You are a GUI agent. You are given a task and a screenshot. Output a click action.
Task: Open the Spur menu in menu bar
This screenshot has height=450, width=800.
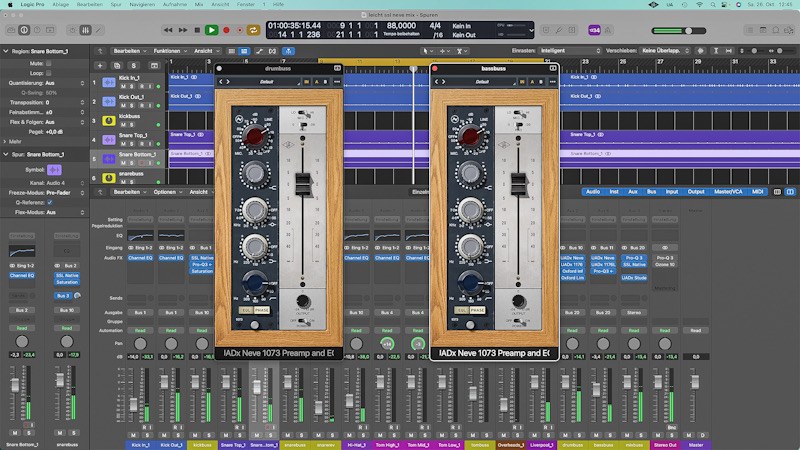[x=116, y=5]
